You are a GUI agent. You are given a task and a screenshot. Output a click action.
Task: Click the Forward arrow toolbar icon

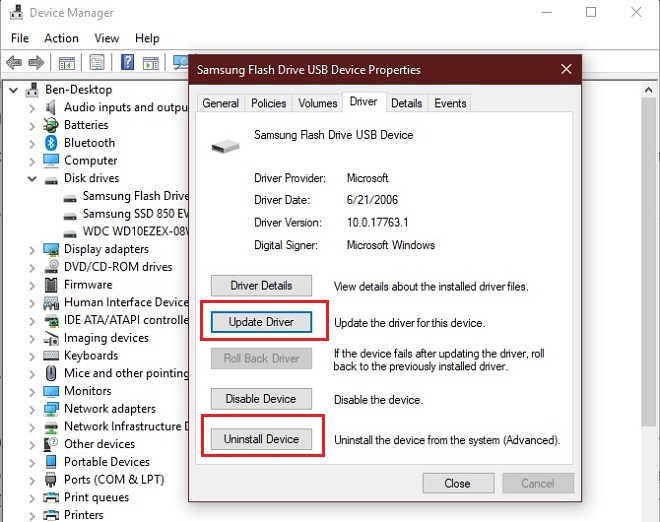click(36, 63)
